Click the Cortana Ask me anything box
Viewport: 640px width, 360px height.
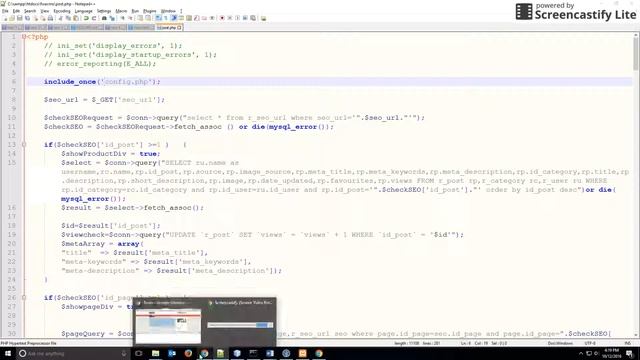(x=73, y=353)
